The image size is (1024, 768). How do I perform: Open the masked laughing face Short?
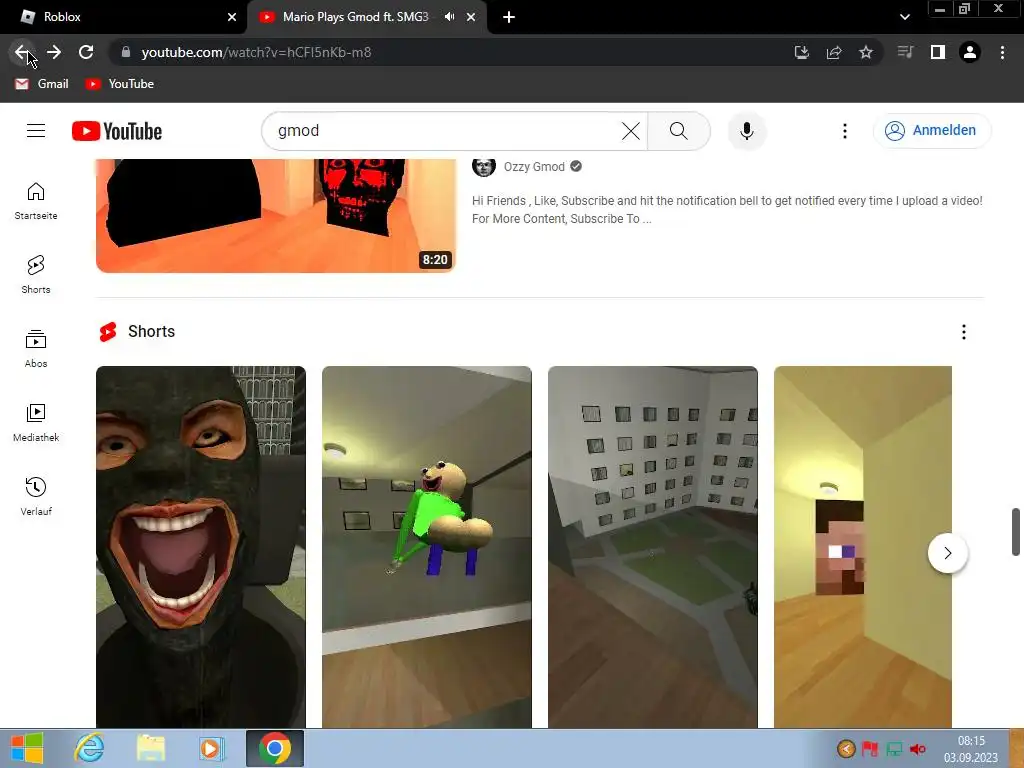200,547
